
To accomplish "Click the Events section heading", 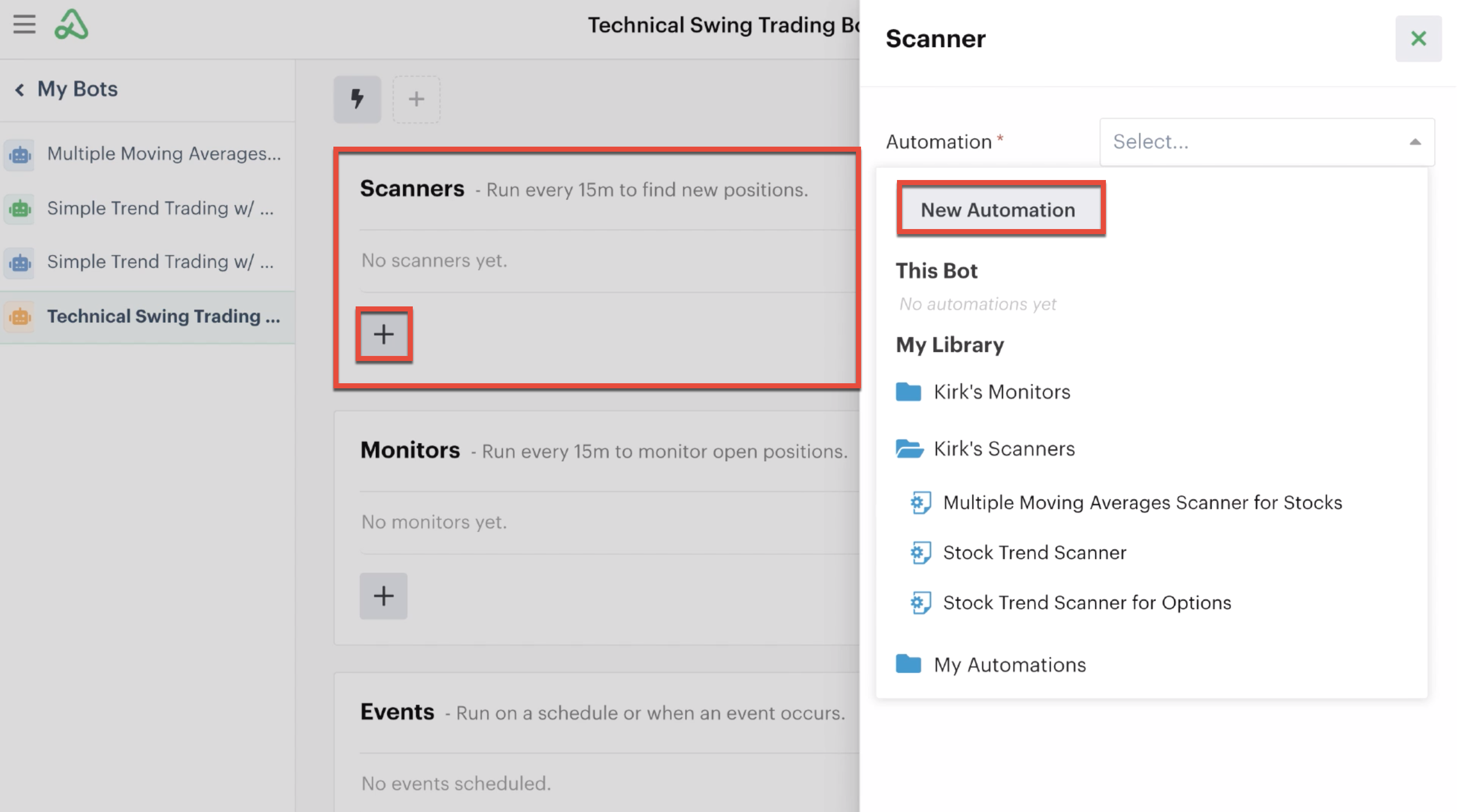I will pos(398,712).
